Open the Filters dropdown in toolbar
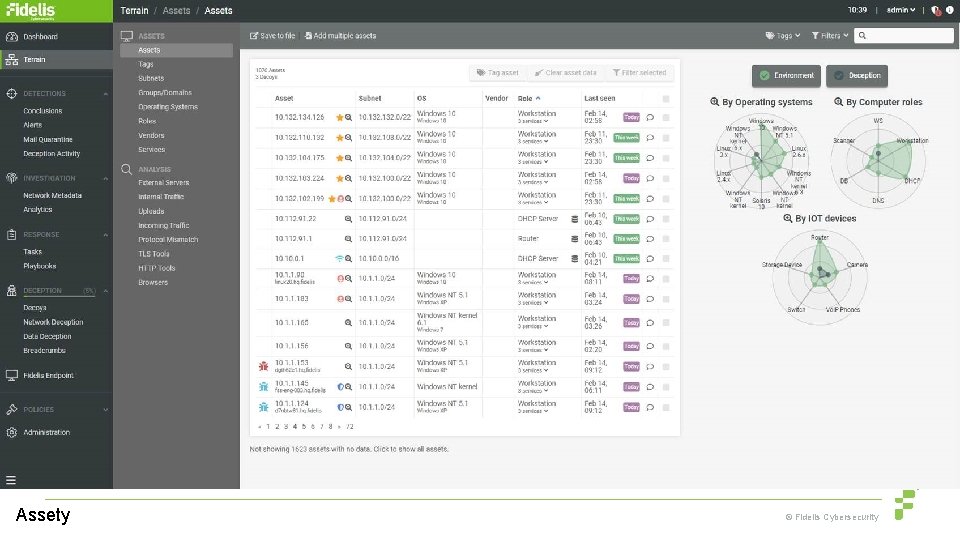The height and width of the screenshot is (540, 960). tap(830, 36)
